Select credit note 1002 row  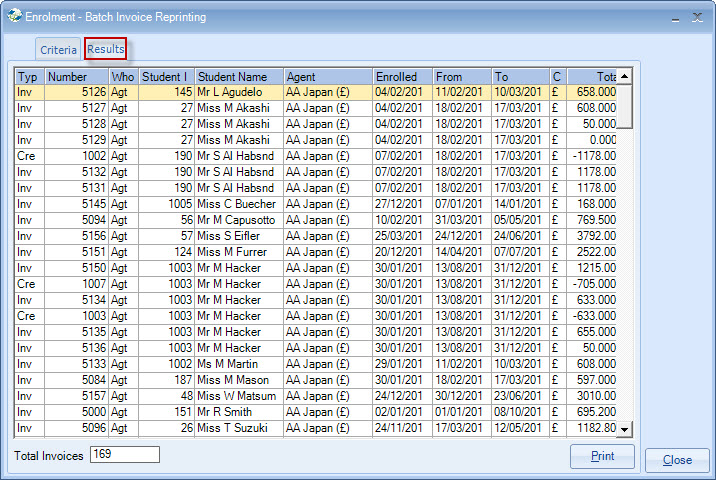pyautogui.click(x=238, y=156)
